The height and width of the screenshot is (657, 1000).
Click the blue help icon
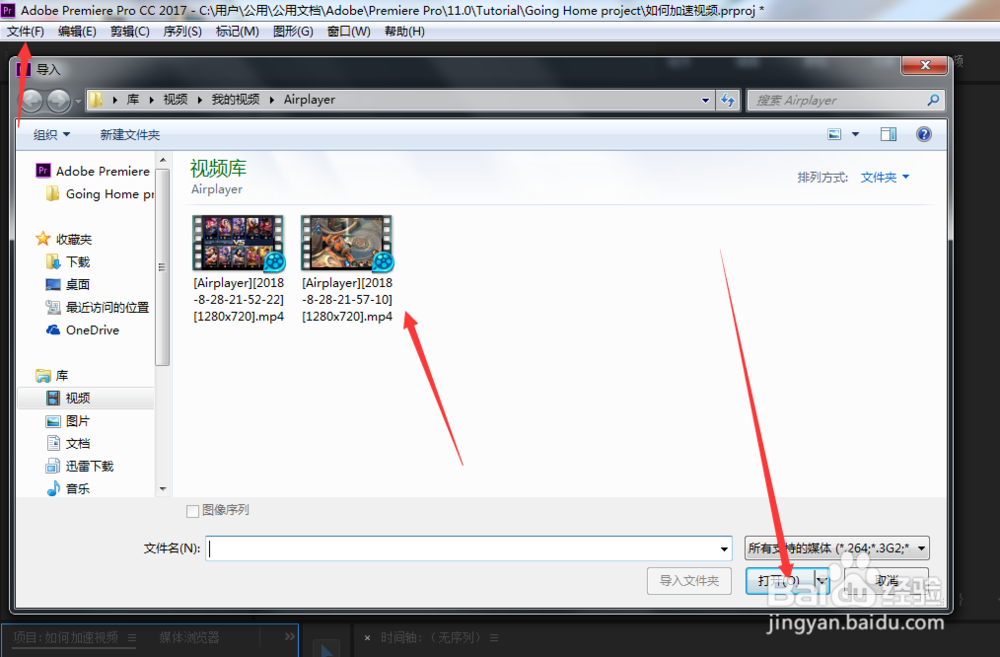point(923,134)
